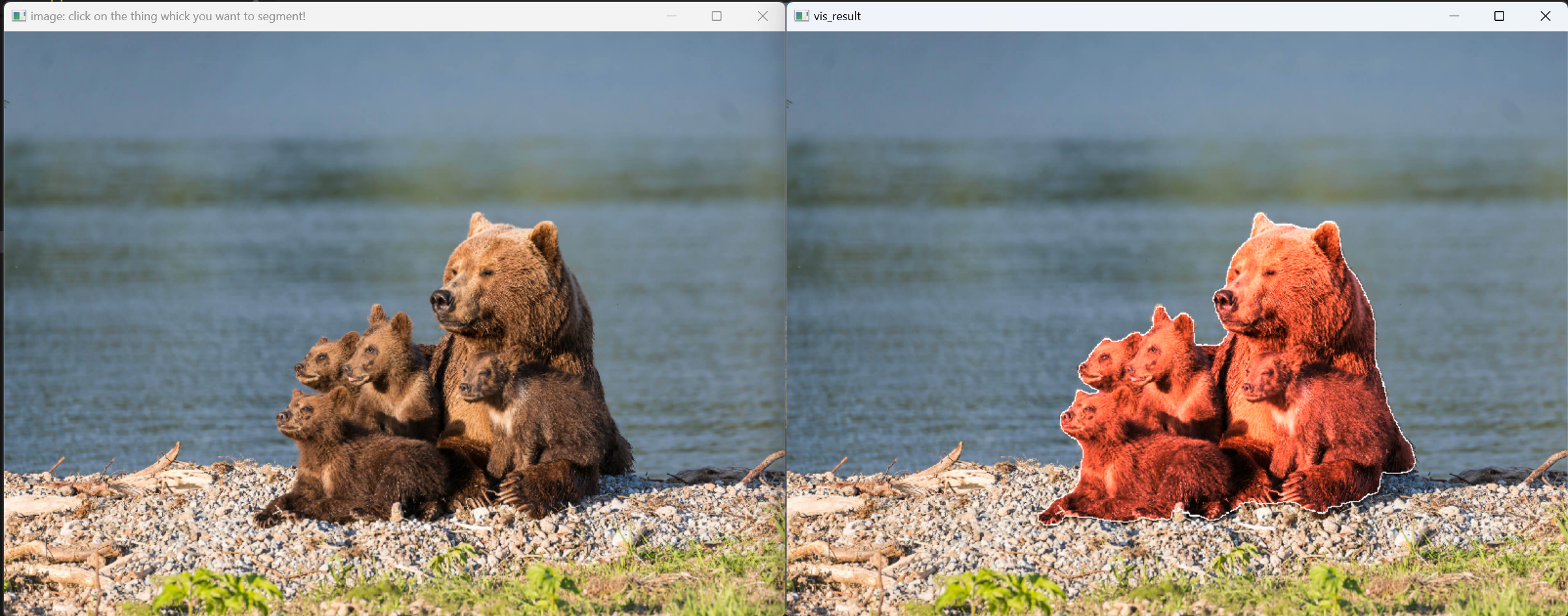Viewport: 1568px width, 616px height.
Task: Click the vis_result title bar text
Action: [x=837, y=16]
